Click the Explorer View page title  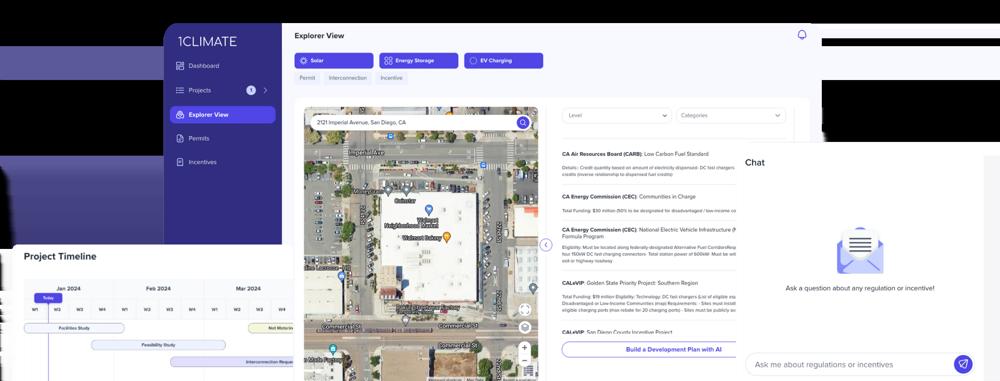320,36
